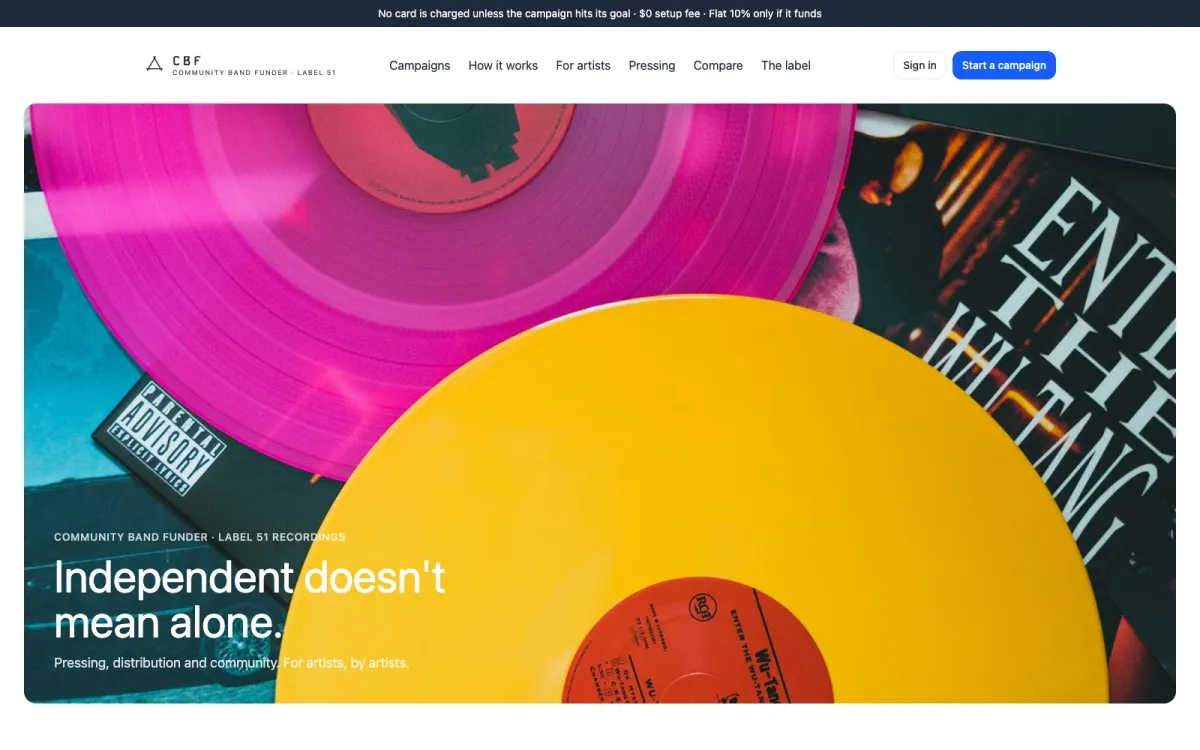
Task: Click the 'Pressing, distribution and community' subtitle
Action: point(232,663)
